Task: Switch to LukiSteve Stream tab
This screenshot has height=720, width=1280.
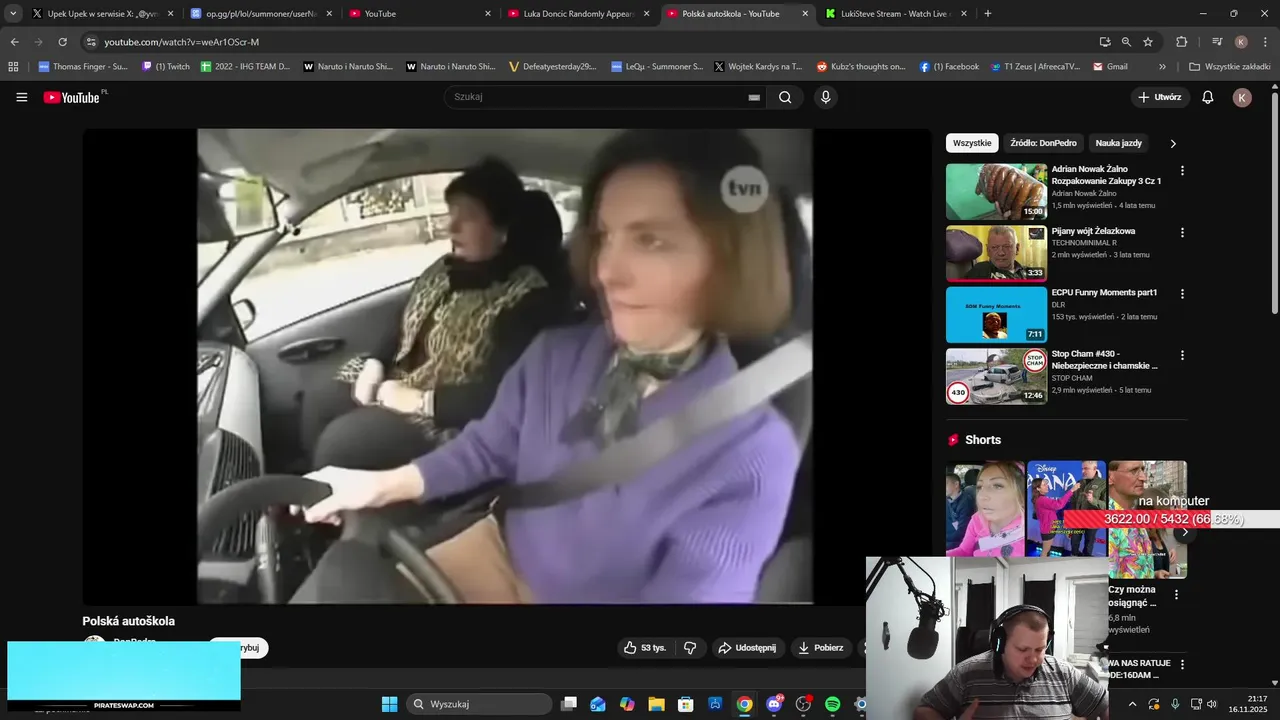Action: coord(897,14)
